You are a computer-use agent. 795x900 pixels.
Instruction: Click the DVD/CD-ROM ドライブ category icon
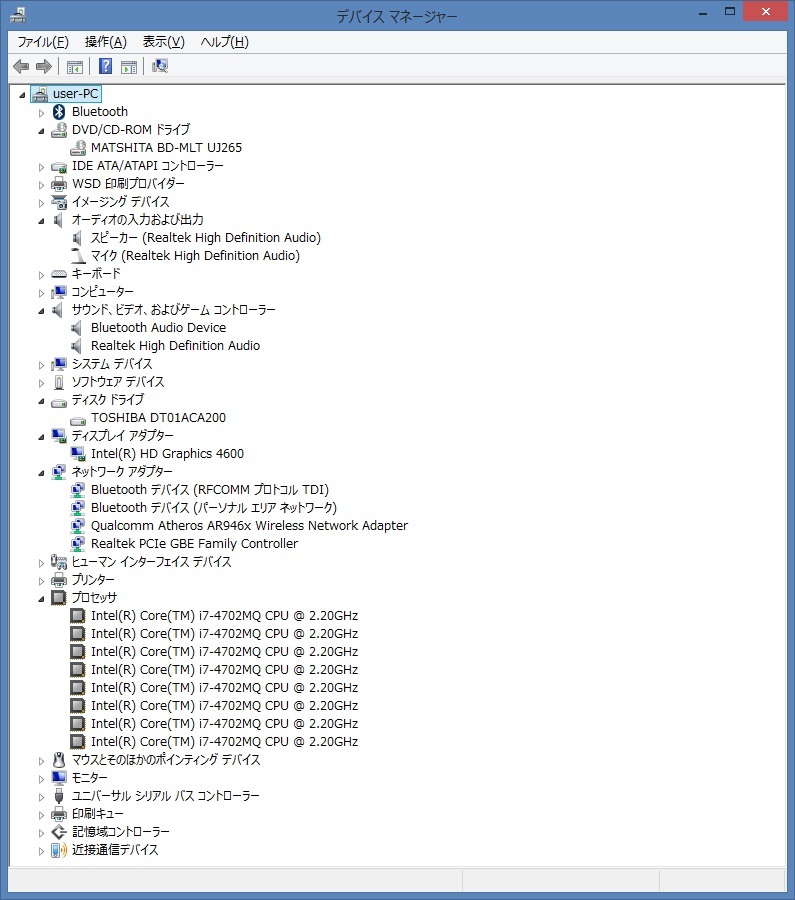click(59, 130)
